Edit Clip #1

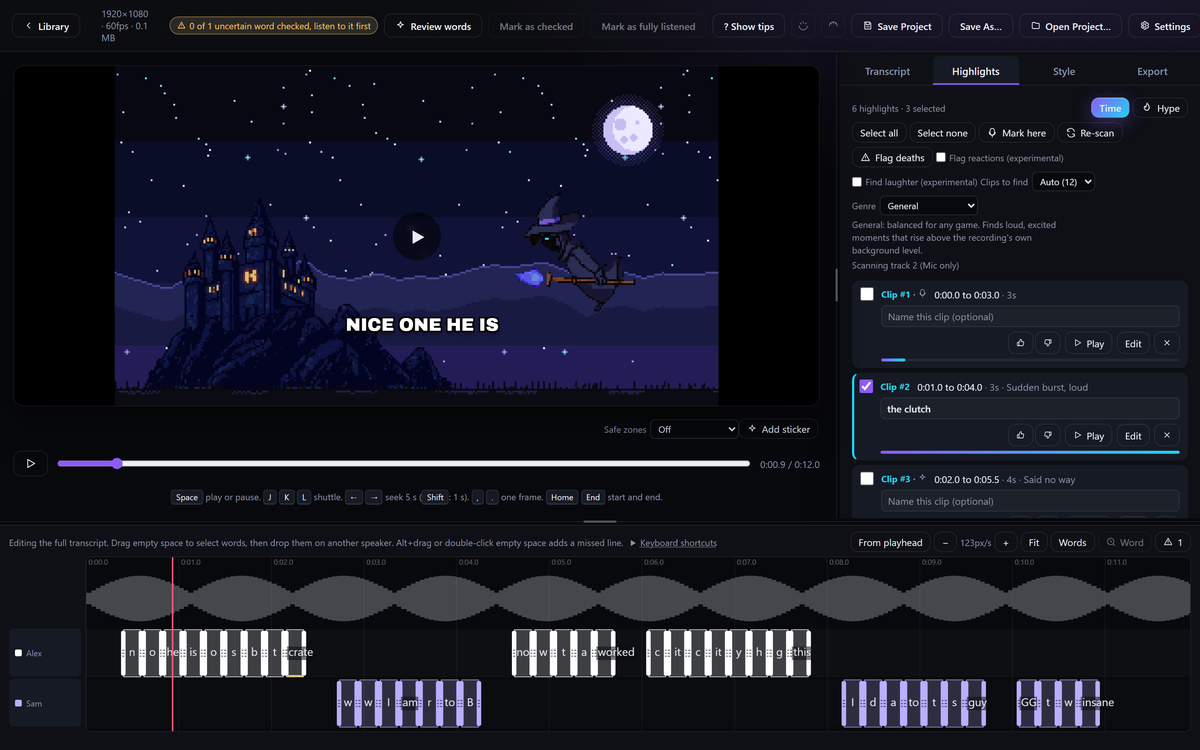[x=1133, y=343]
